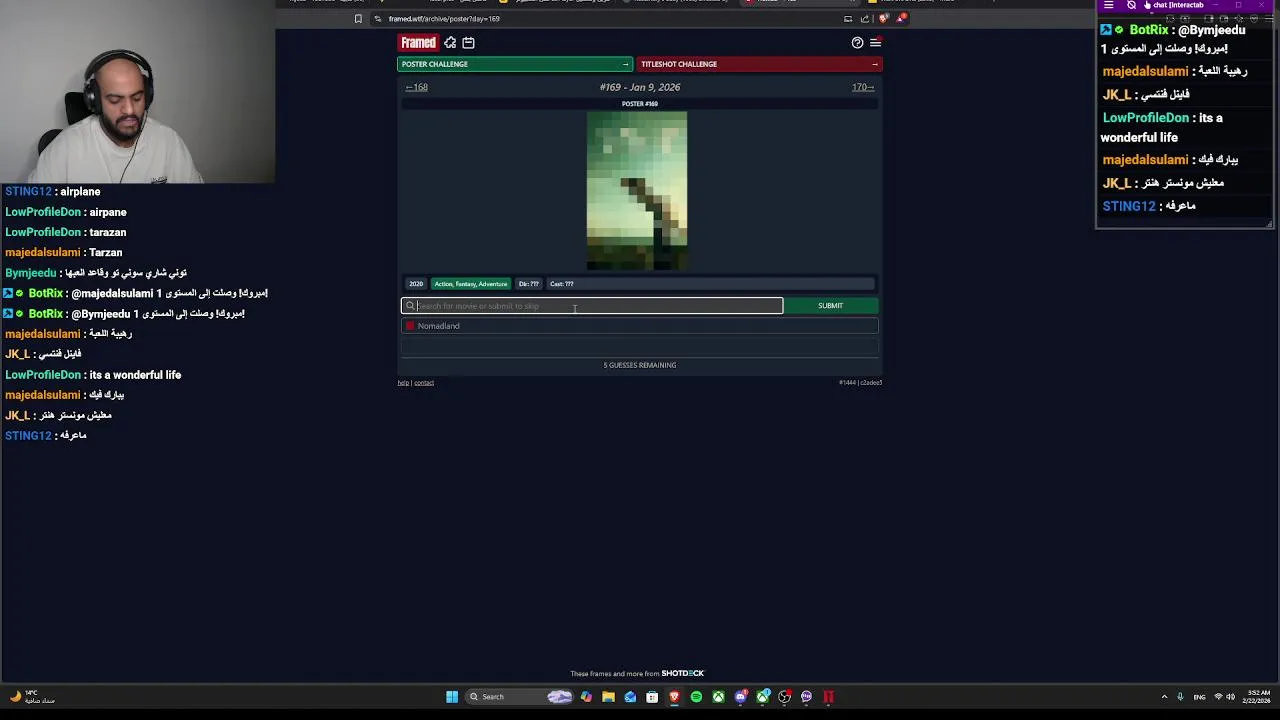Open Spotify from the taskbar
Screen dimensions: 1280x720
(x=696, y=697)
